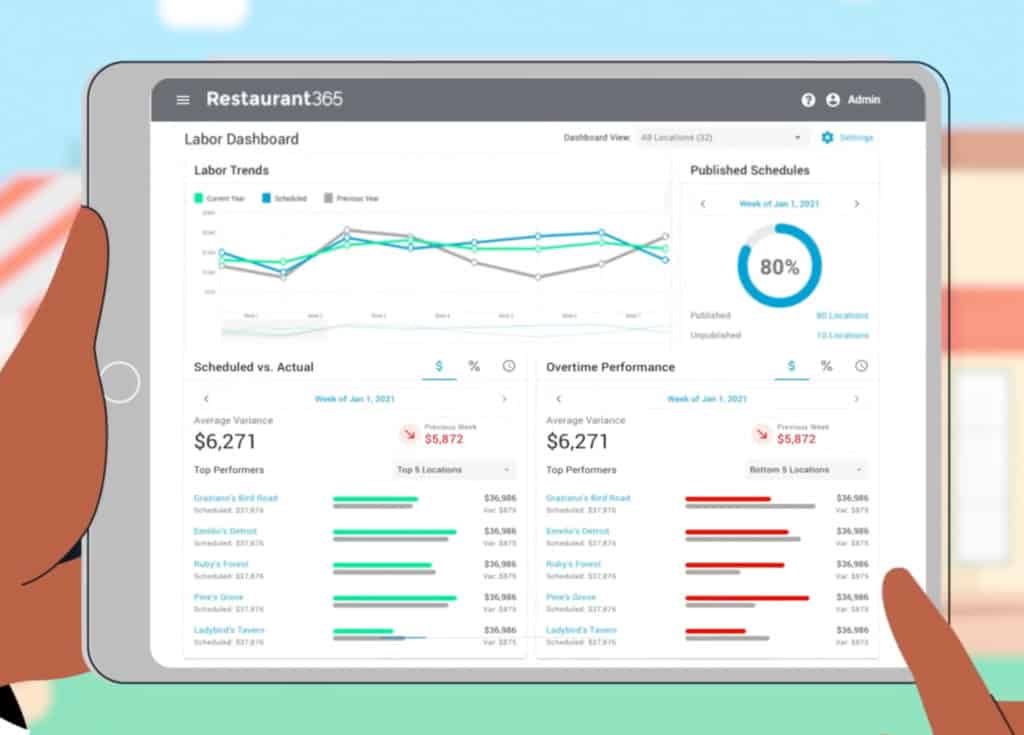Go to next week in Published Schedules
This screenshot has height=735, width=1024.
pos(857,204)
